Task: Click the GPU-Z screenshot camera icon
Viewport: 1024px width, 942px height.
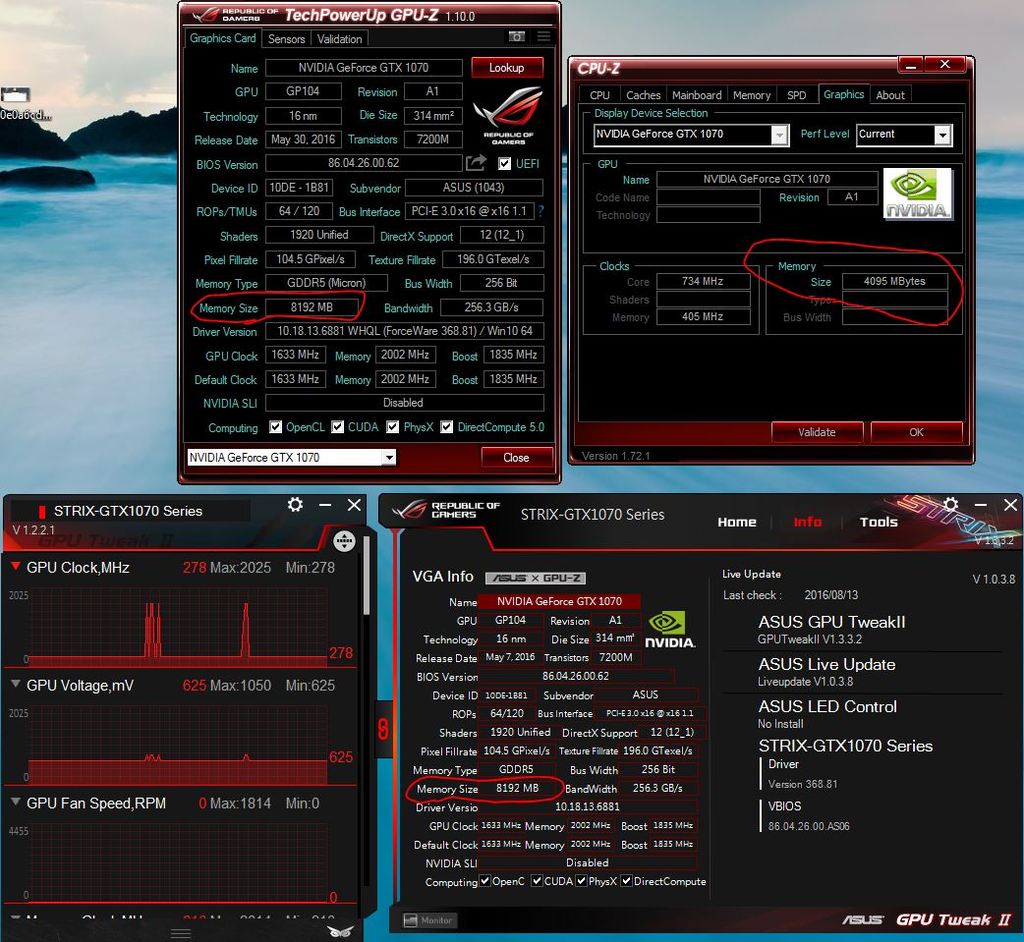Action: 517,37
